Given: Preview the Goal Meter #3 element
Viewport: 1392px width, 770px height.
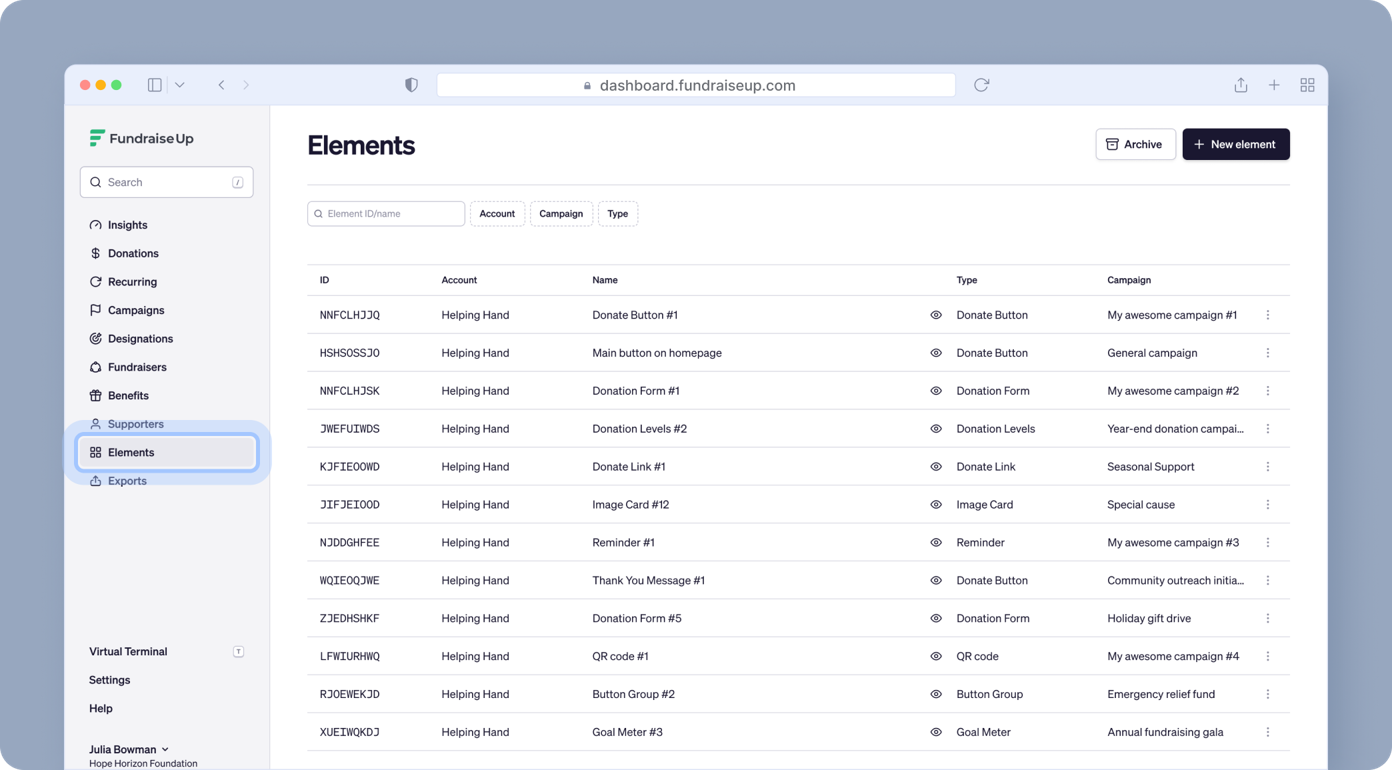Looking at the screenshot, I should [936, 732].
